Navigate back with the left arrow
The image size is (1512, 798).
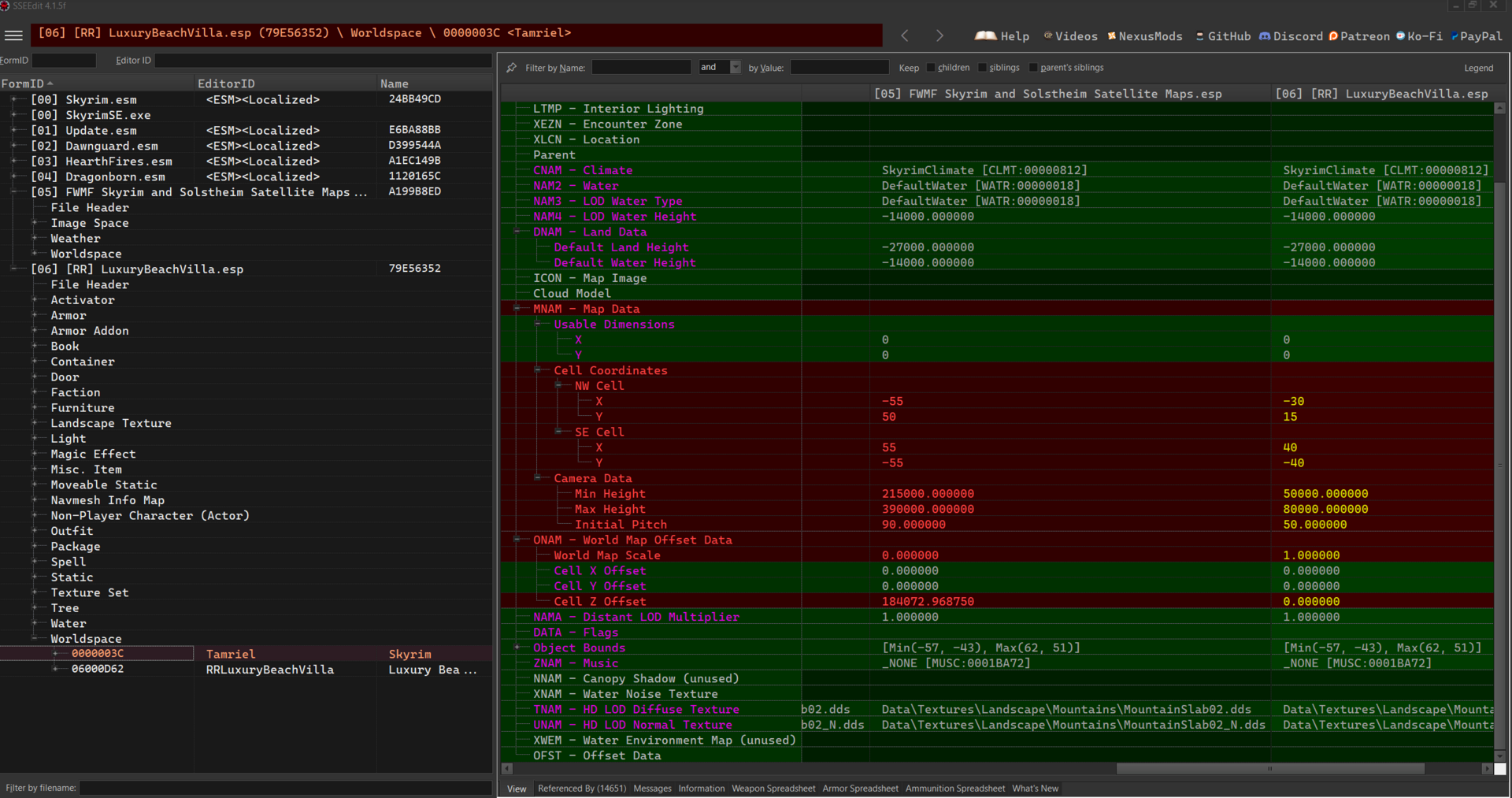905,35
